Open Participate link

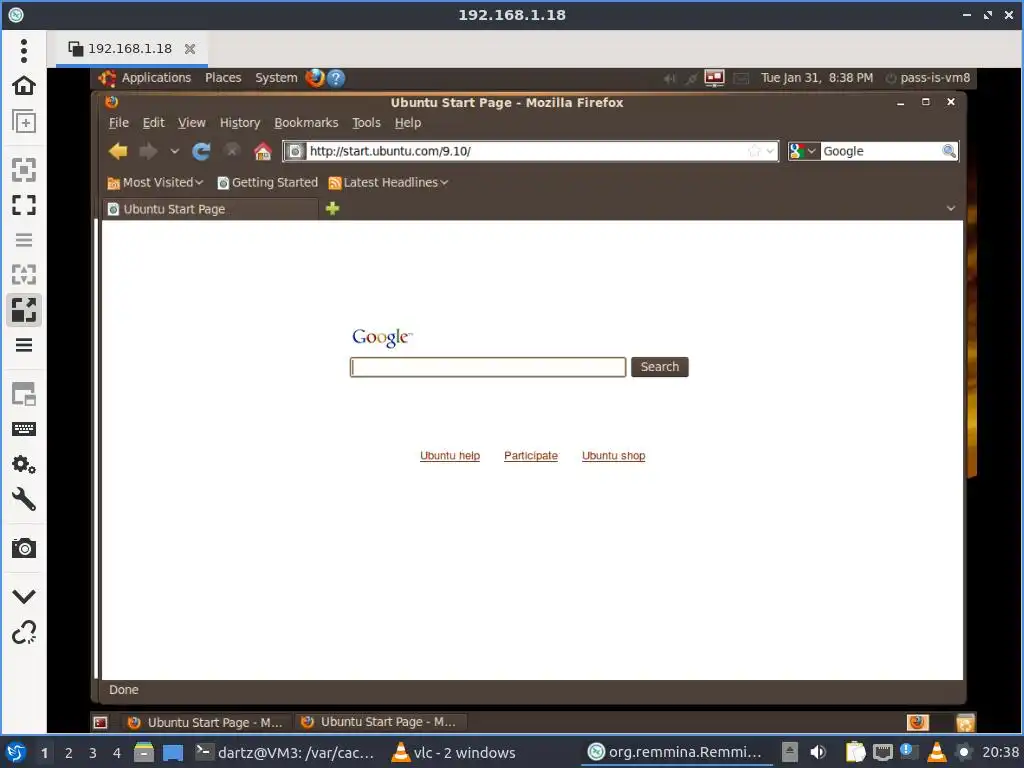(531, 456)
